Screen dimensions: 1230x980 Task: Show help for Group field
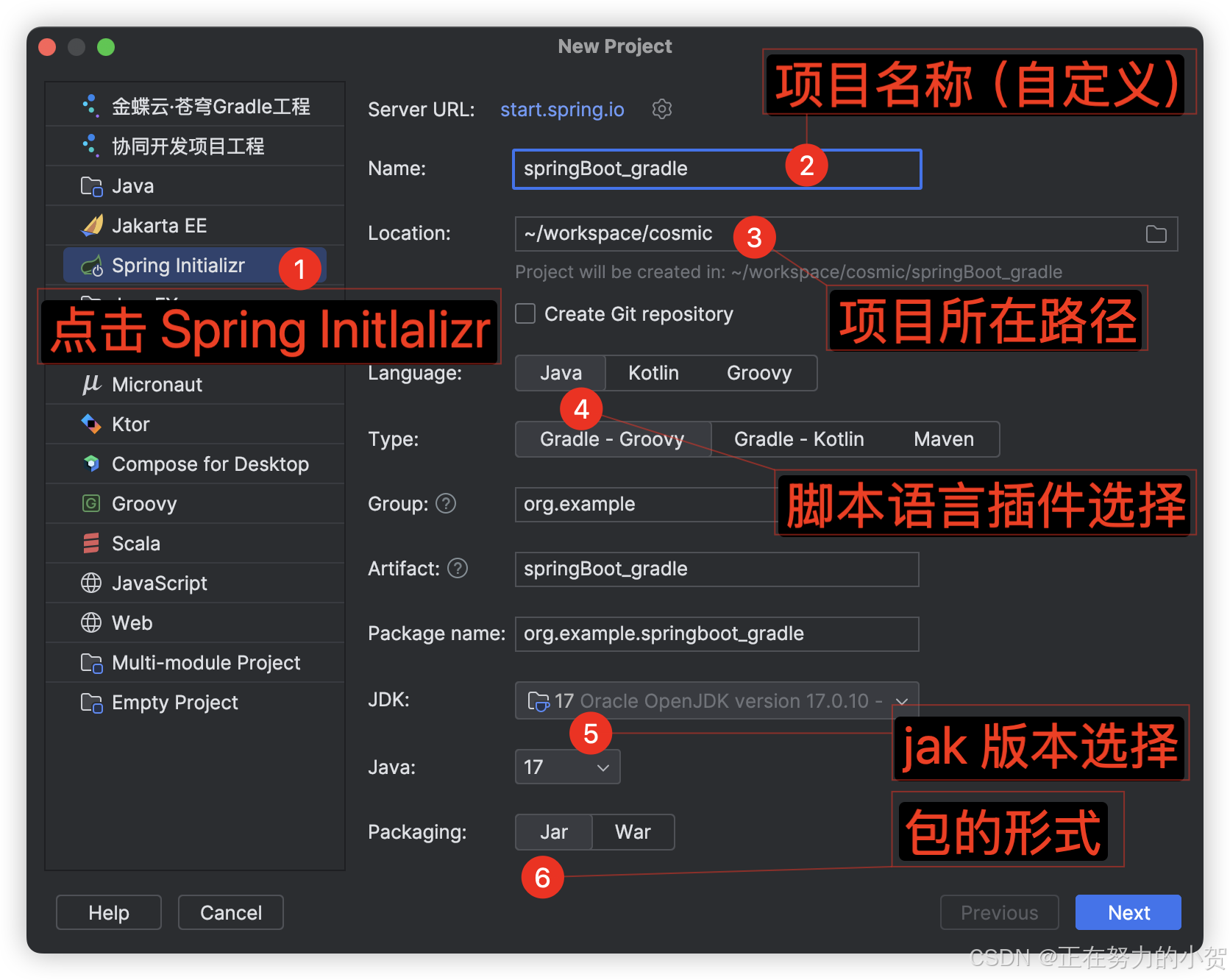pyautogui.click(x=446, y=503)
